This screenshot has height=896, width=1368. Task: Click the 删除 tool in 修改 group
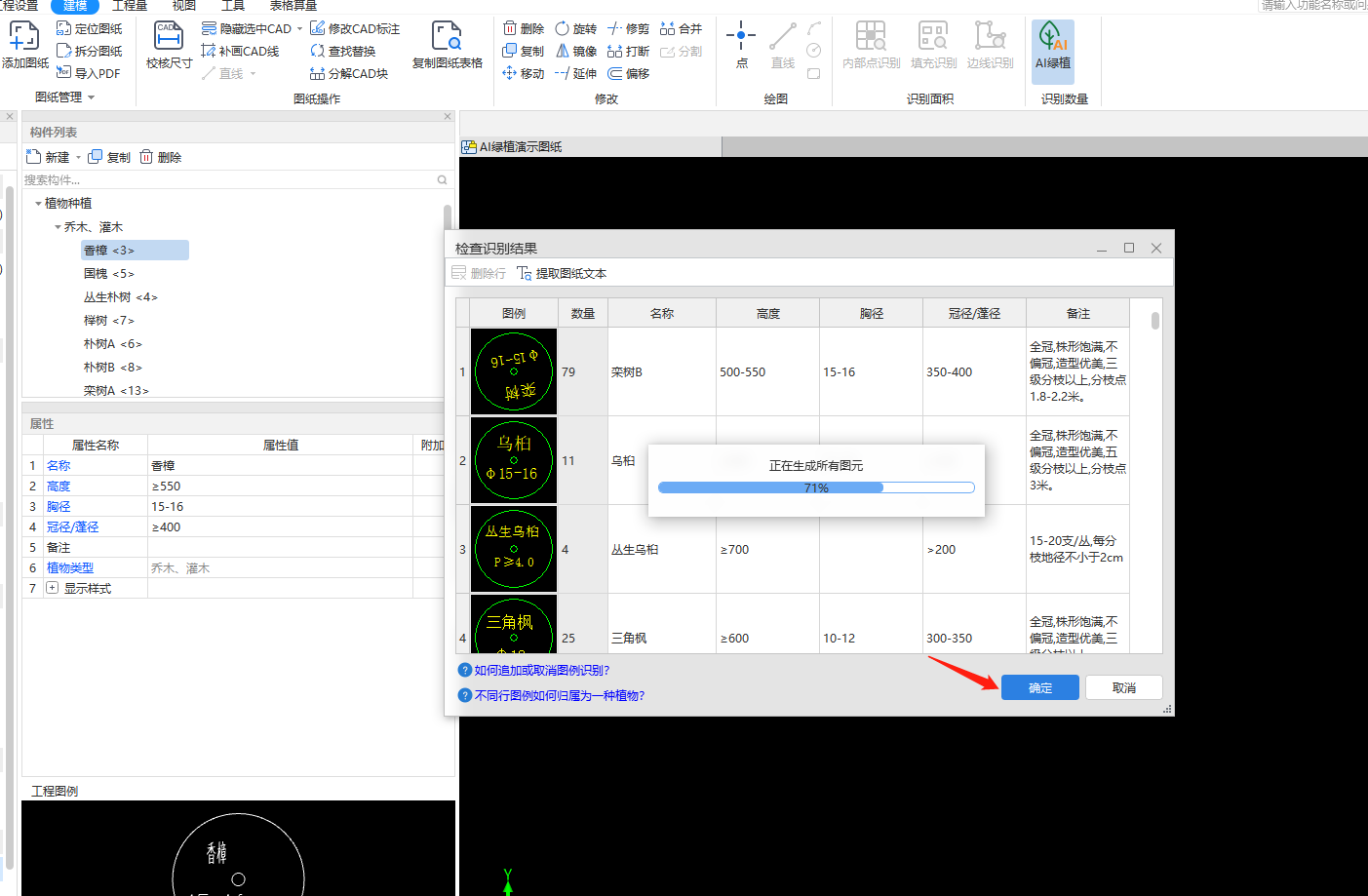coord(524,28)
